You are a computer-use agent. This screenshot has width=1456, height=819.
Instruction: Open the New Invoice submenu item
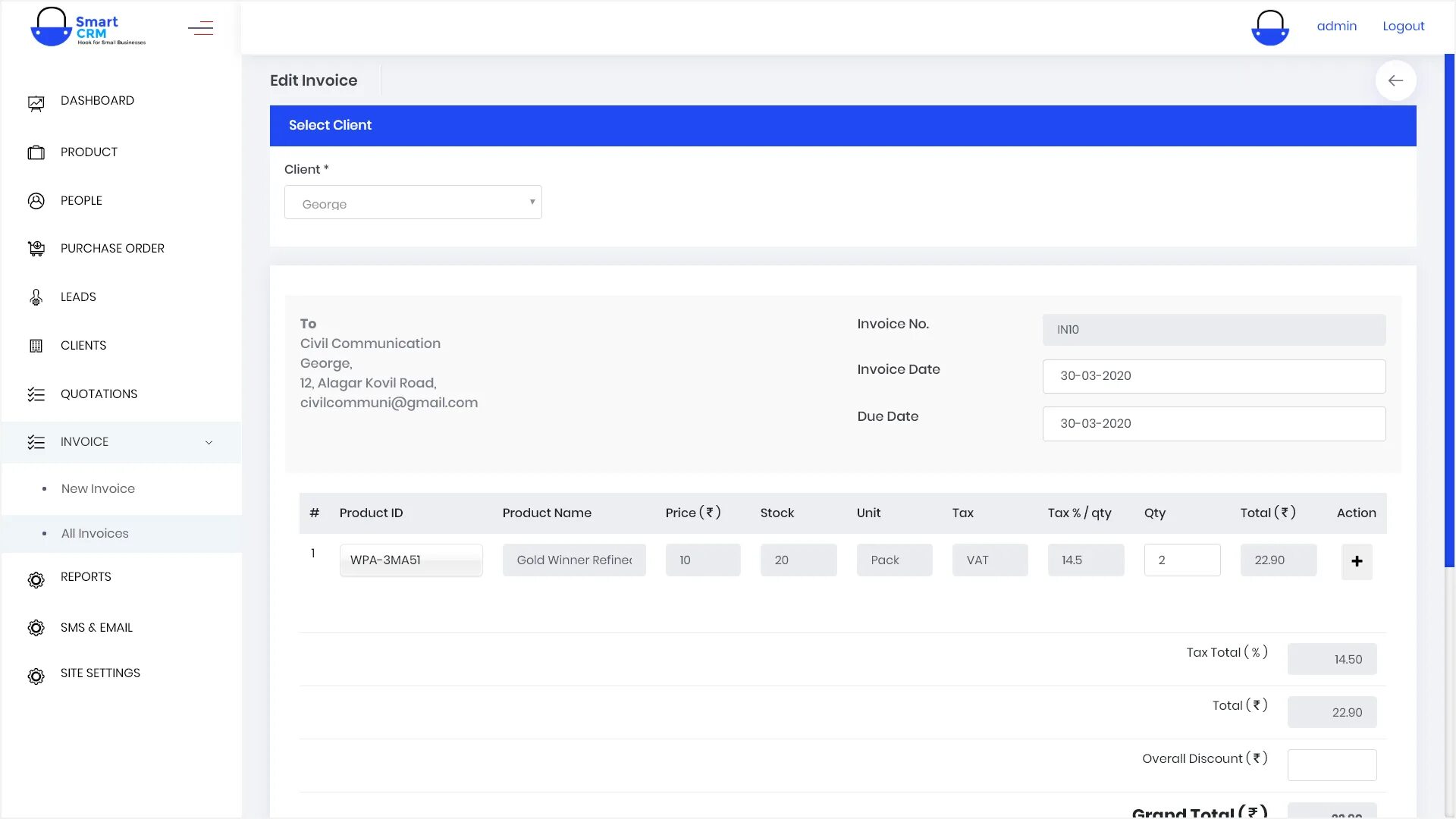tap(98, 489)
